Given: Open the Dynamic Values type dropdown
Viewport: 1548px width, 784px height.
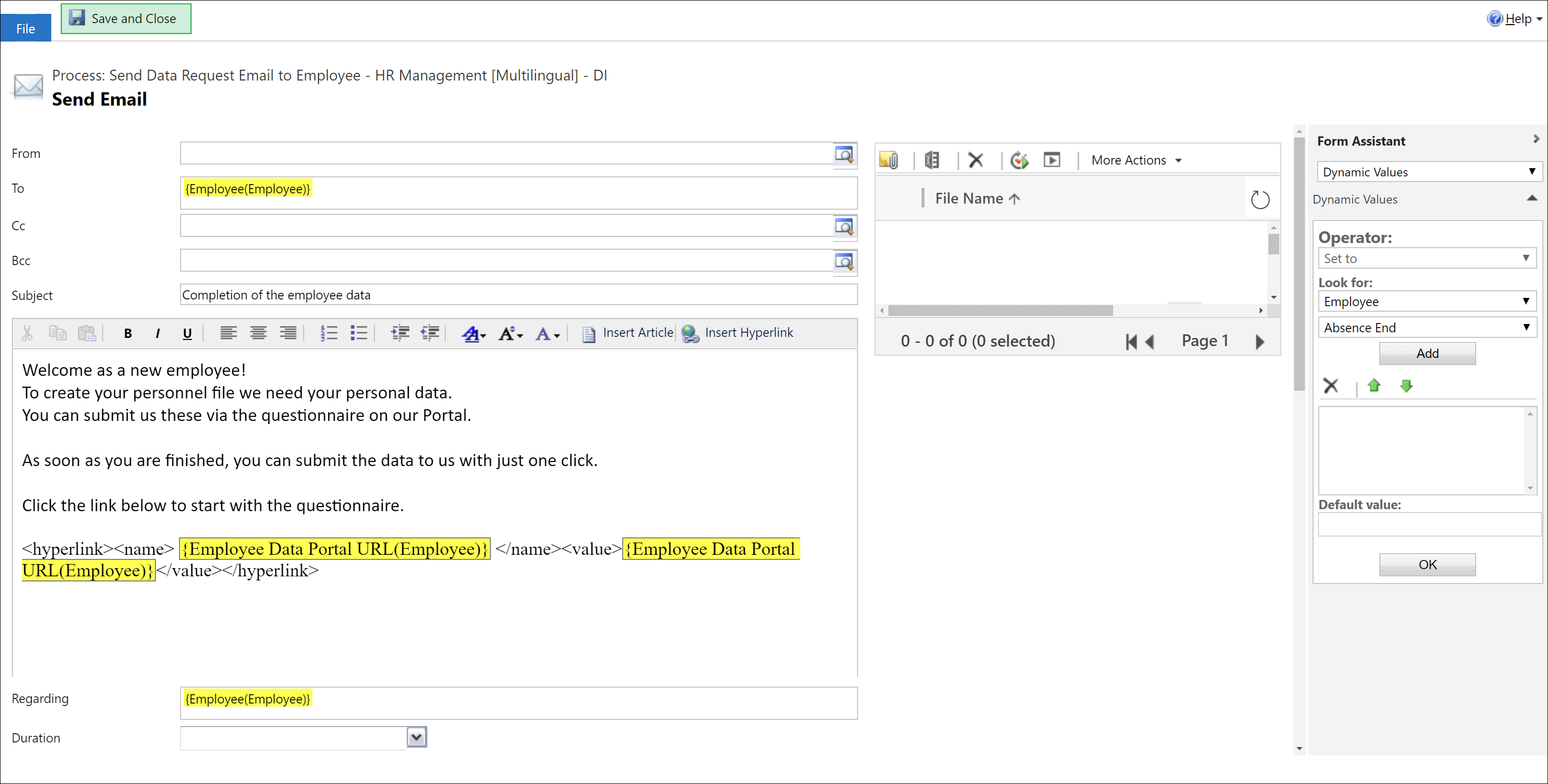Looking at the screenshot, I should click(x=1428, y=172).
